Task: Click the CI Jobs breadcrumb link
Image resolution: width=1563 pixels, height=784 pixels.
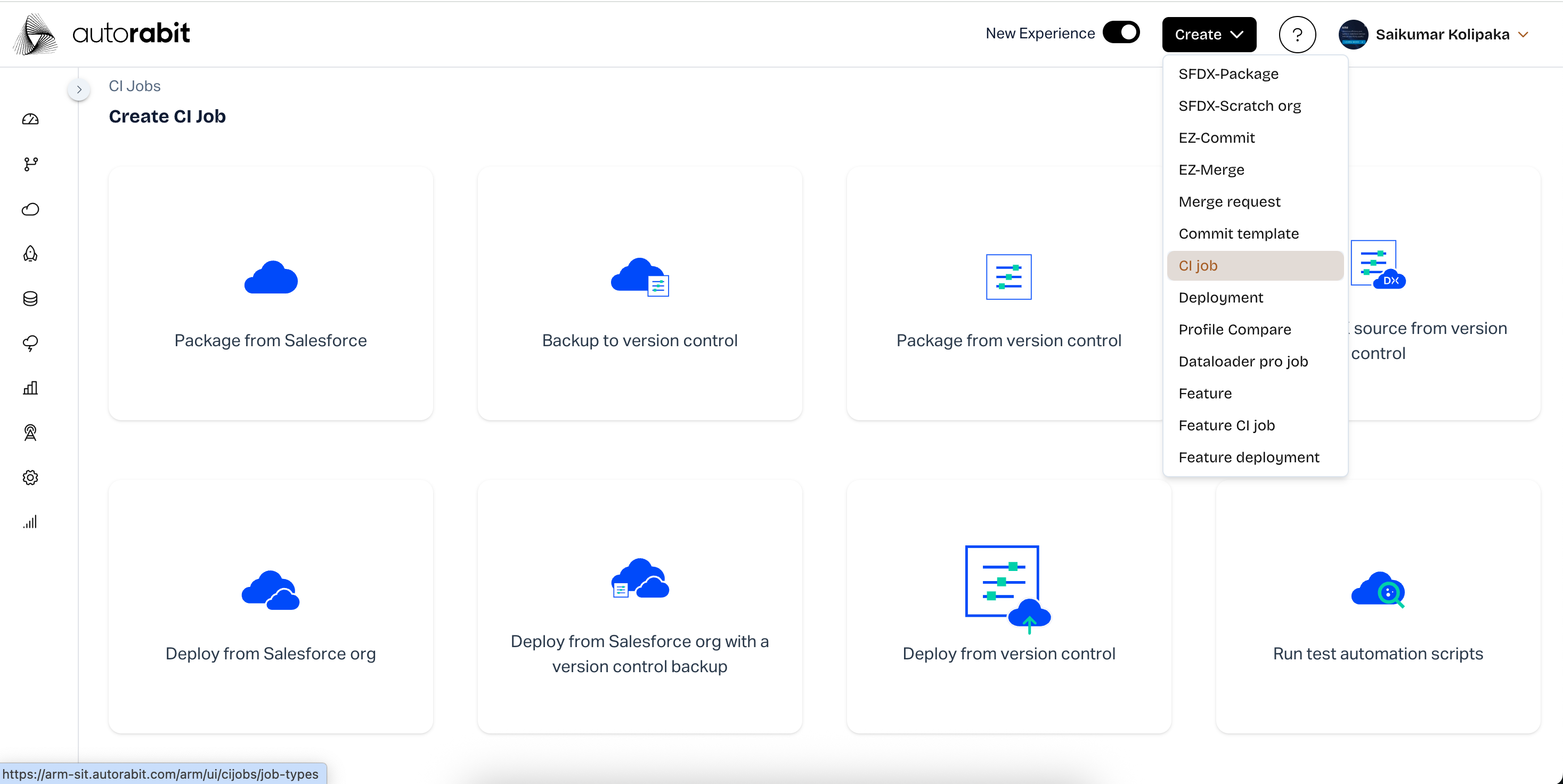Action: pyautogui.click(x=134, y=86)
